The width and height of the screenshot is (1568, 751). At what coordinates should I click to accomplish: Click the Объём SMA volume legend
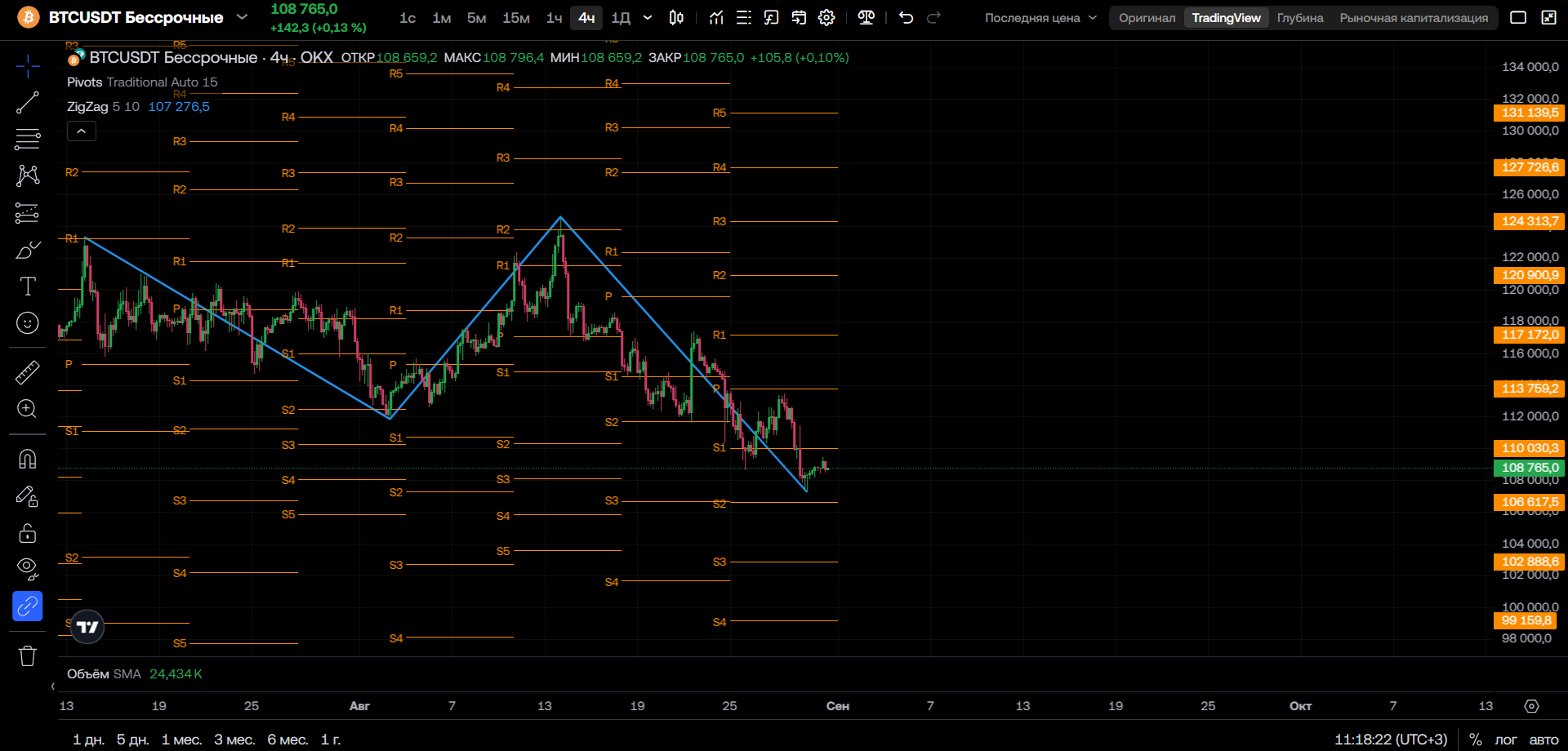click(x=135, y=674)
